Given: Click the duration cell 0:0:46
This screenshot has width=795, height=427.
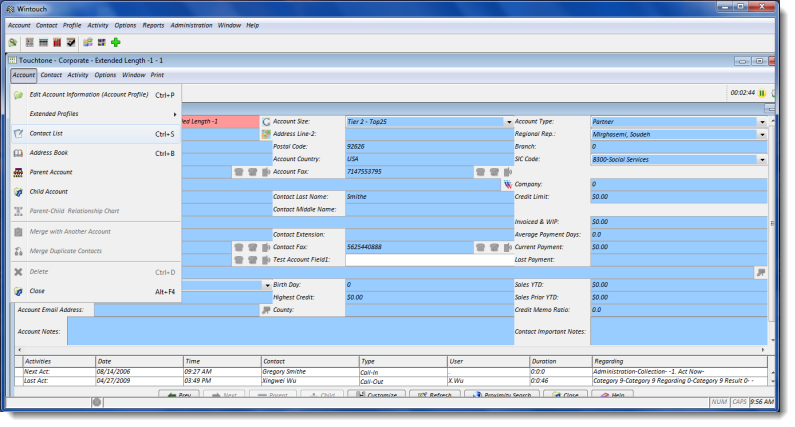Looking at the screenshot, I should point(560,381).
